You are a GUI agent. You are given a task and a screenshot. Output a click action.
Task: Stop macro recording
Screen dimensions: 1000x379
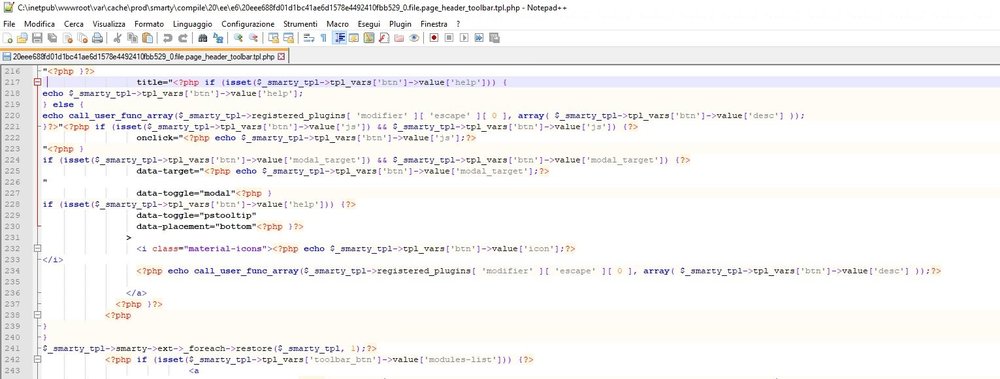[449, 38]
